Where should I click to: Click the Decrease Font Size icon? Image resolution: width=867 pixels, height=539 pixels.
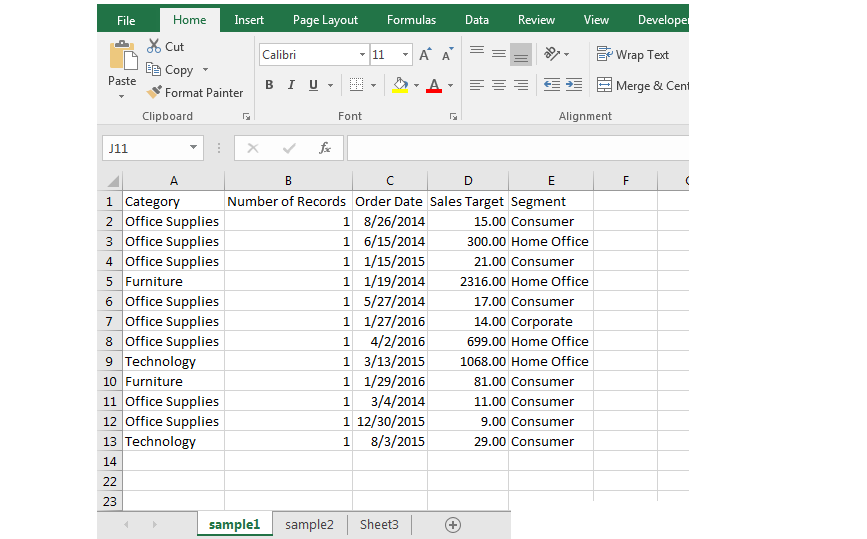pyautogui.click(x=447, y=54)
